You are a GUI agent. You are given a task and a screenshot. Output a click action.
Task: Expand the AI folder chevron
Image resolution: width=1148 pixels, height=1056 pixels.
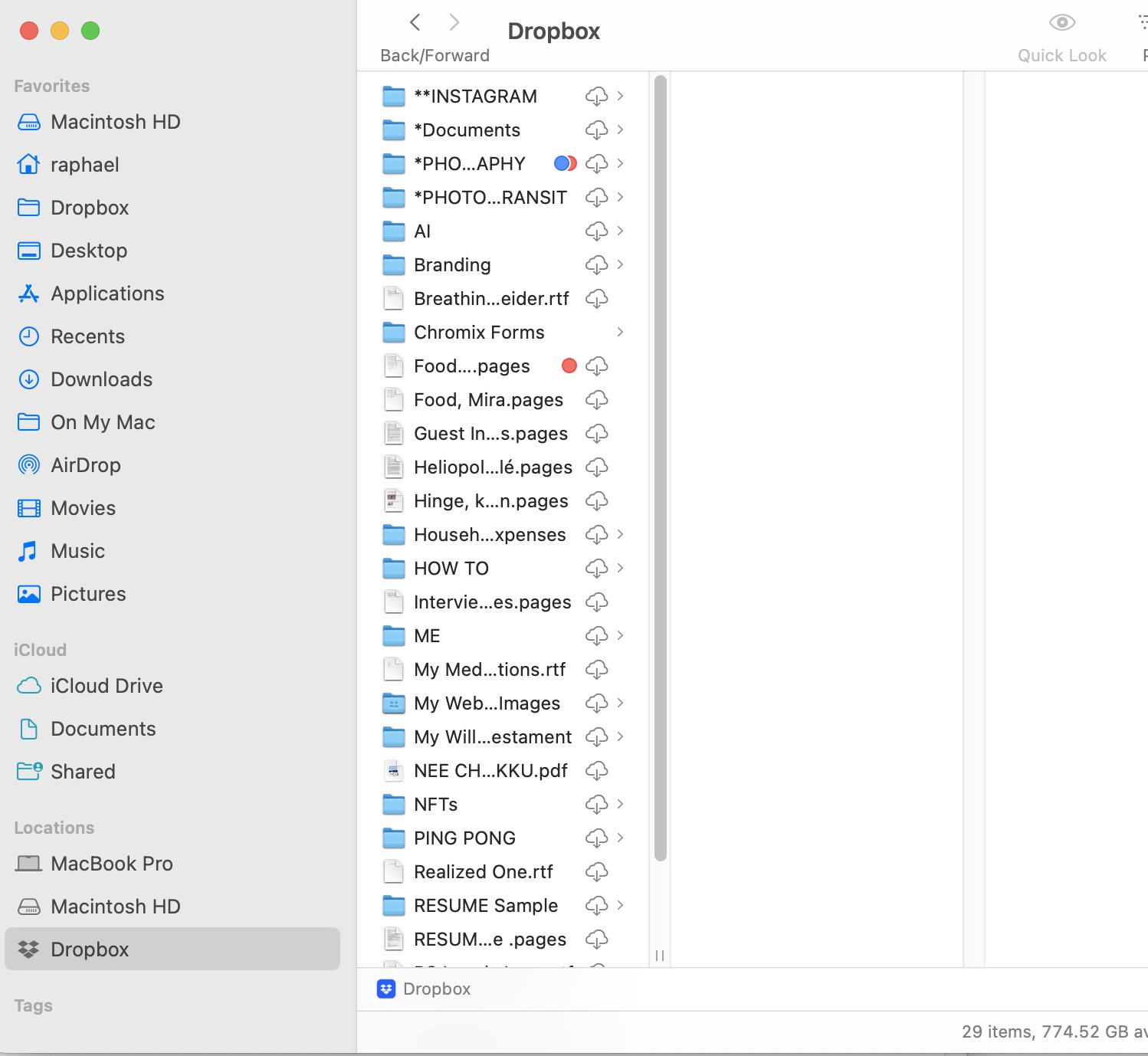click(x=620, y=231)
